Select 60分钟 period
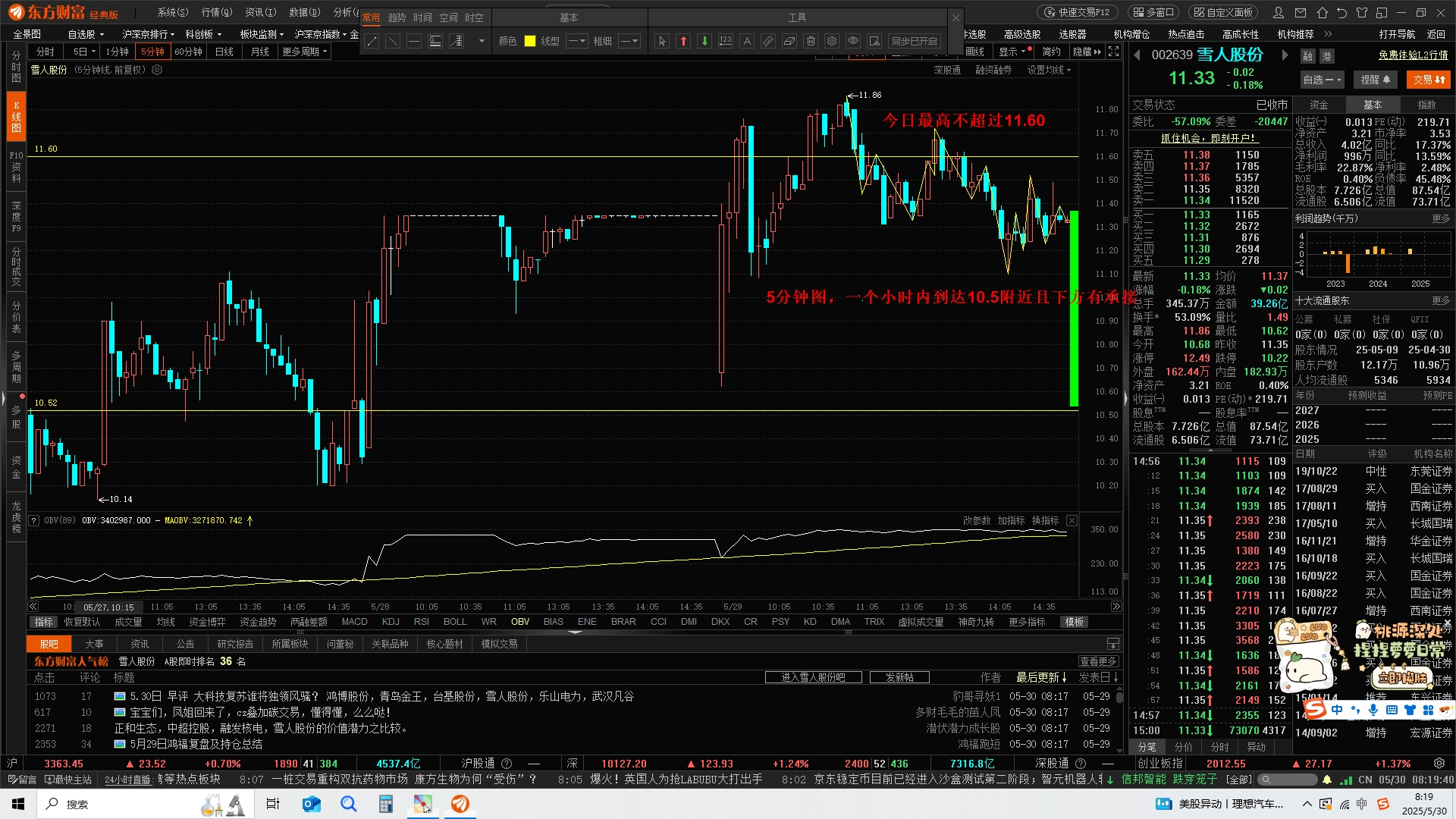This screenshot has height=819, width=1456. (x=188, y=52)
